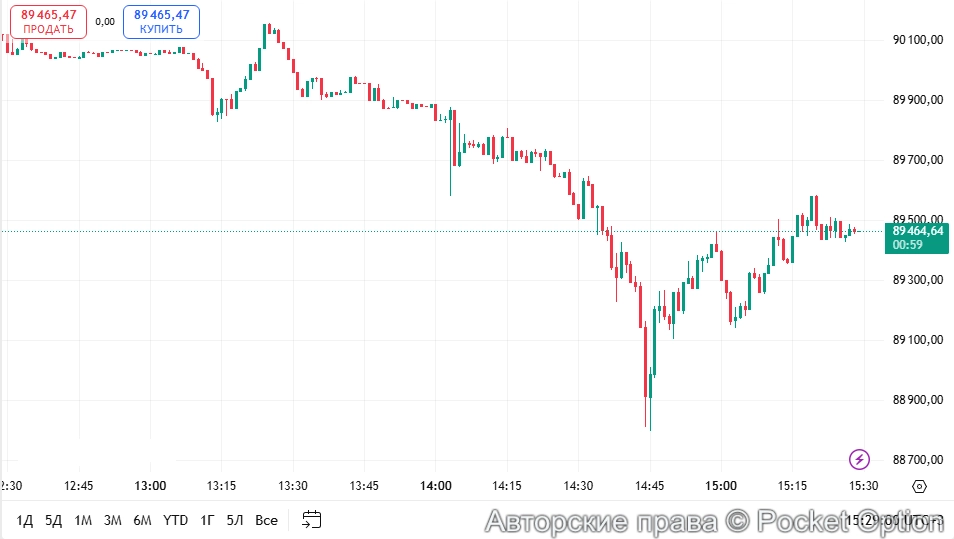Show all data with Все
Viewport: 954px width, 539px height.
[266, 520]
